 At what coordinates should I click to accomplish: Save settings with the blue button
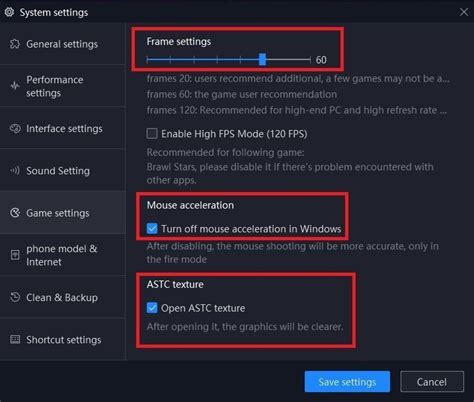coord(347,382)
